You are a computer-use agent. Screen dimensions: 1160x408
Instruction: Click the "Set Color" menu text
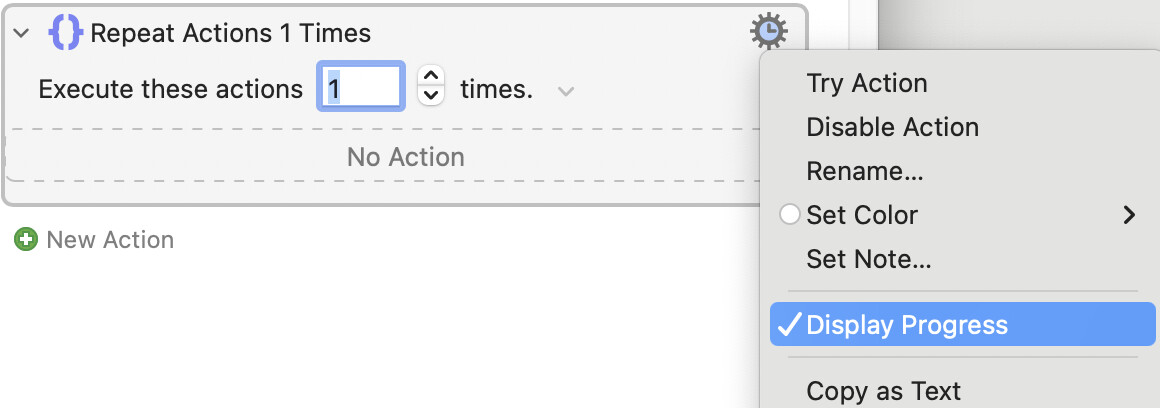(862, 215)
